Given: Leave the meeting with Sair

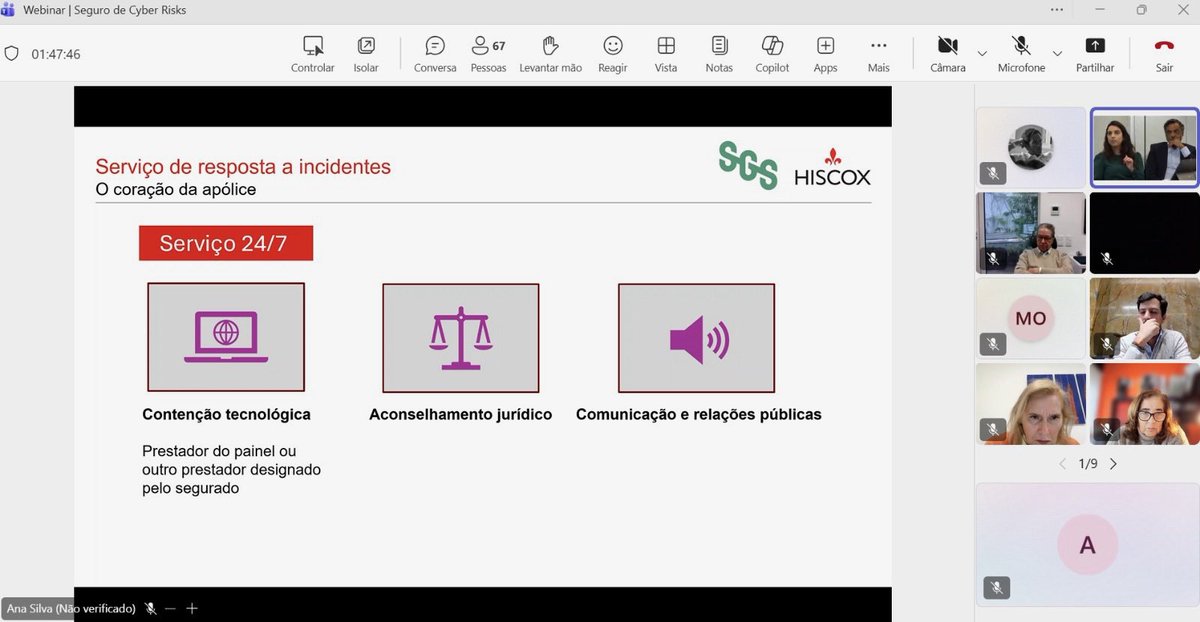Looking at the screenshot, I should tap(1164, 54).
